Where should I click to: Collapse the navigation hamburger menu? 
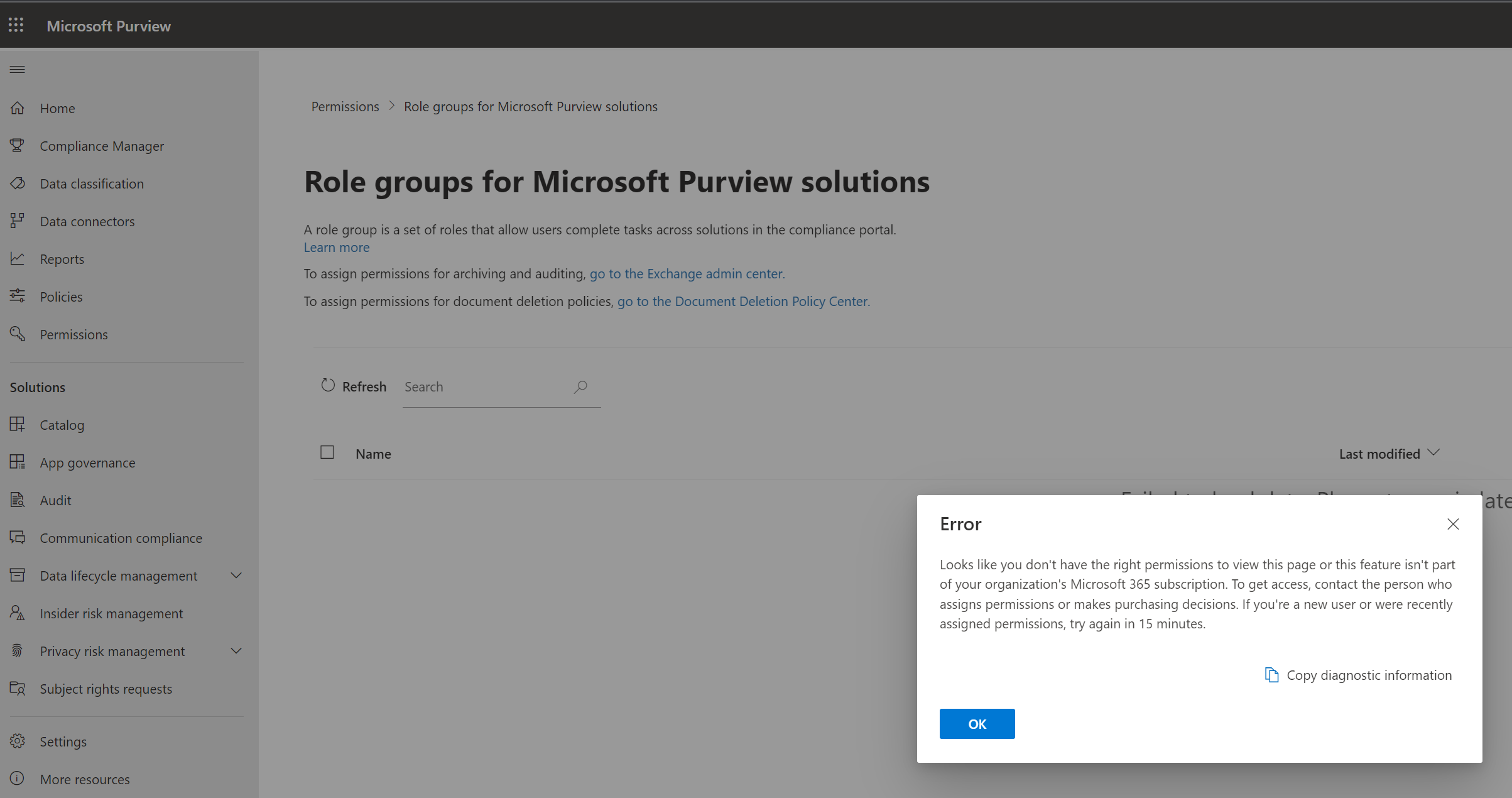[x=18, y=69]
